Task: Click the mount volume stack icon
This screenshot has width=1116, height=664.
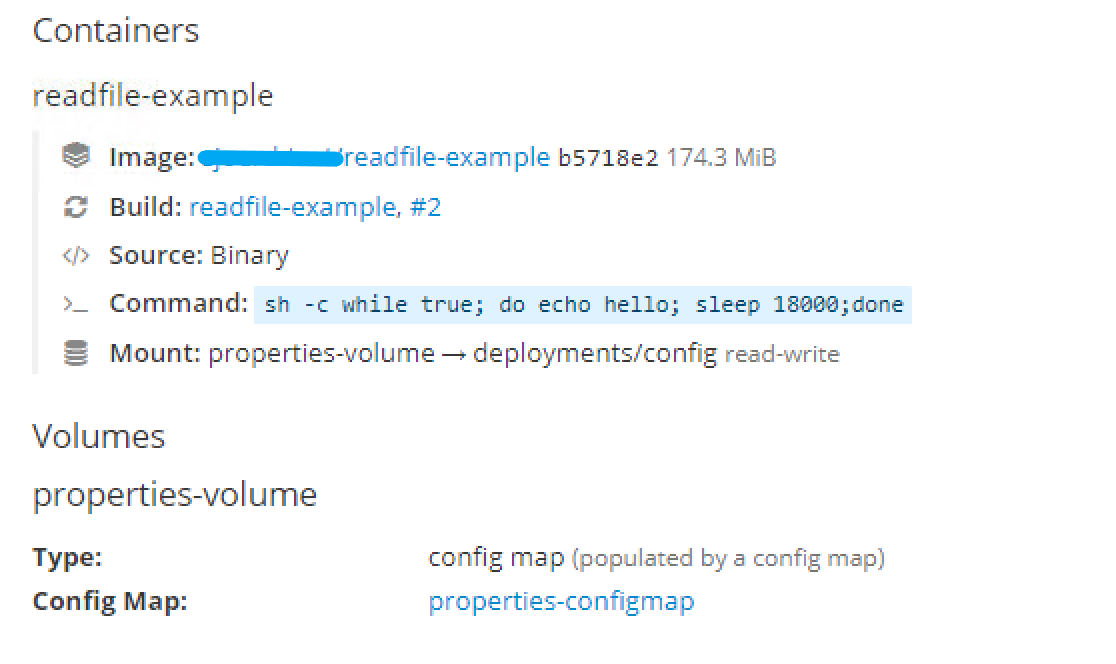Action: (x=78, y=352)
